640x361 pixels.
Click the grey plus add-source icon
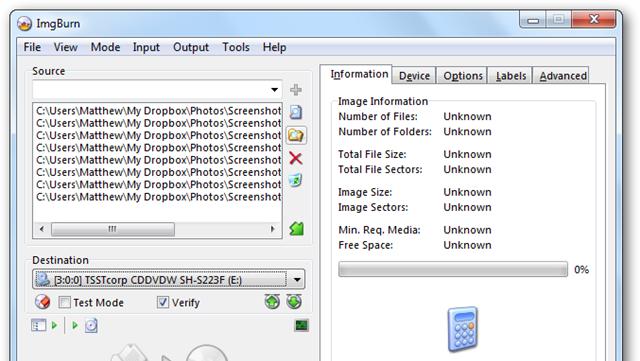(296, 89)
